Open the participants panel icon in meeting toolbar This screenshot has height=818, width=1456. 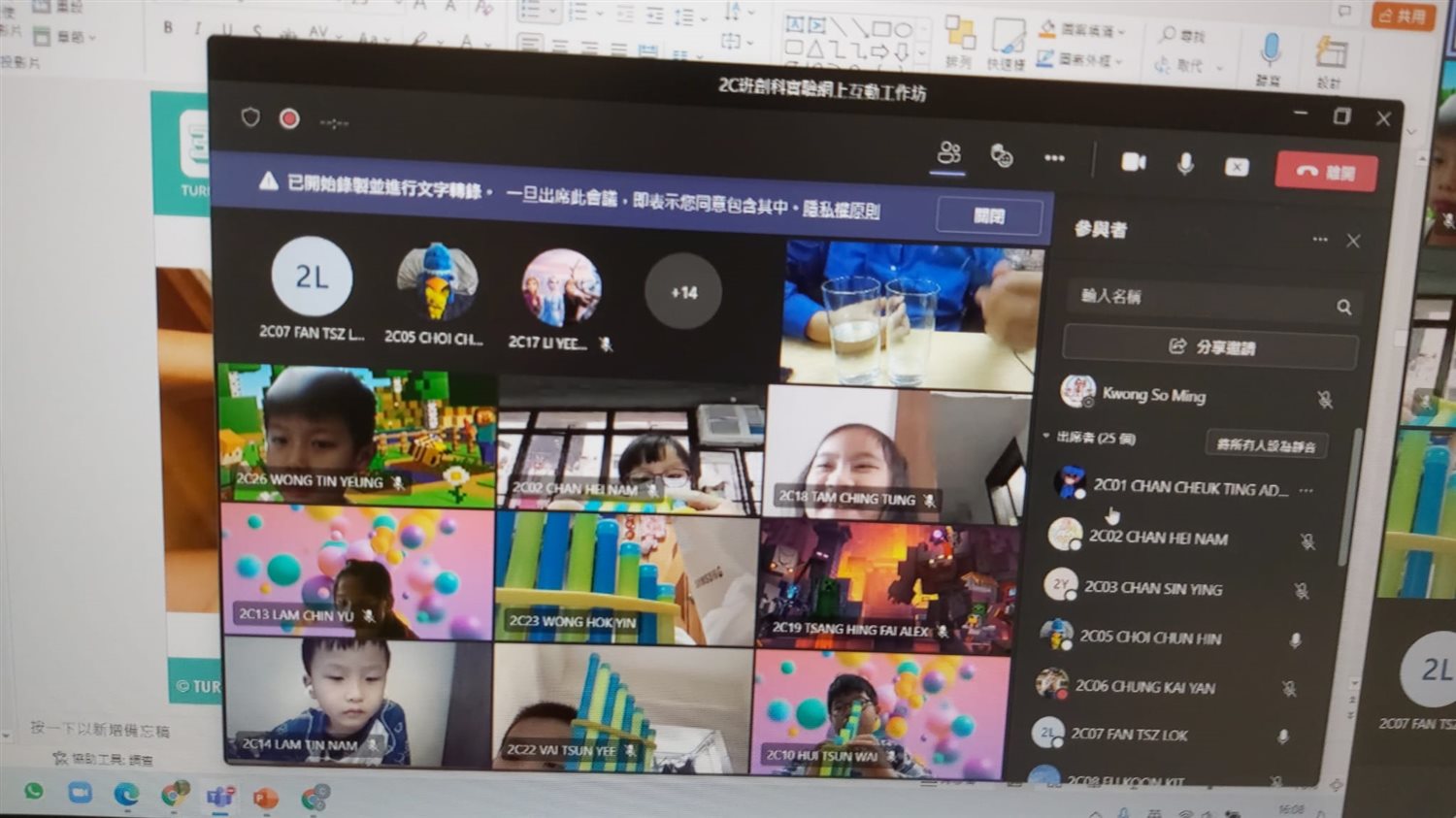click(948, 153)
